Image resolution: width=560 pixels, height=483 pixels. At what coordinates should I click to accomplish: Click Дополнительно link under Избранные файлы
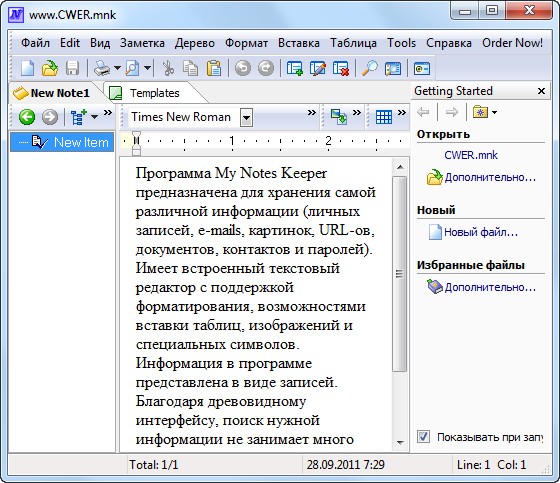point(490,287)
